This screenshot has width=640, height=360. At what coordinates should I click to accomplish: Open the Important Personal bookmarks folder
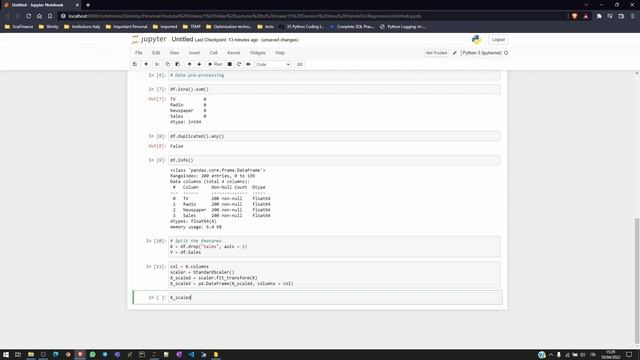(127, 27)
